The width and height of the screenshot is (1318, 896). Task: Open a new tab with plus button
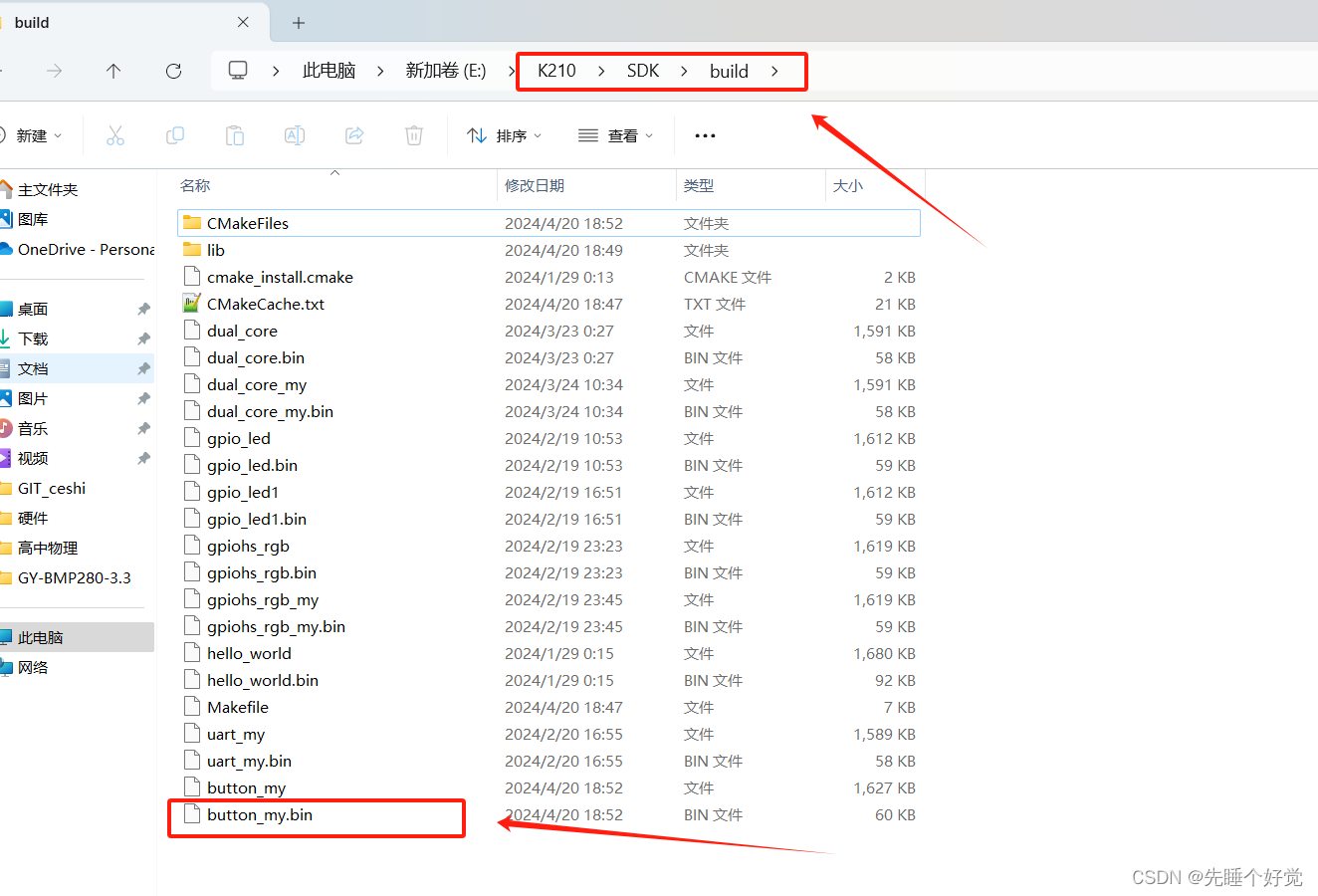click(x=299, y=22)
